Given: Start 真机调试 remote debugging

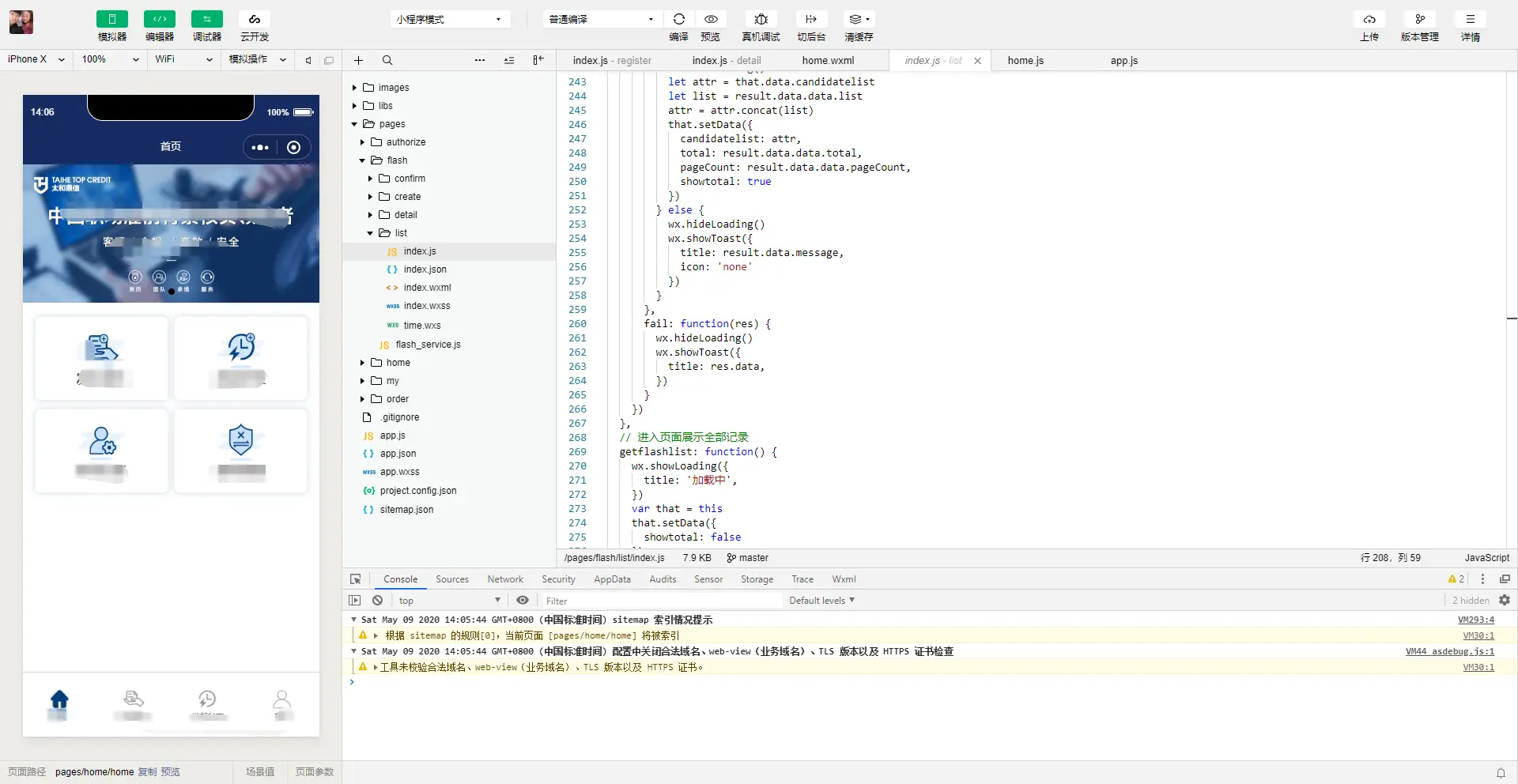Looking at the screenshot, I should pos(761,19).
